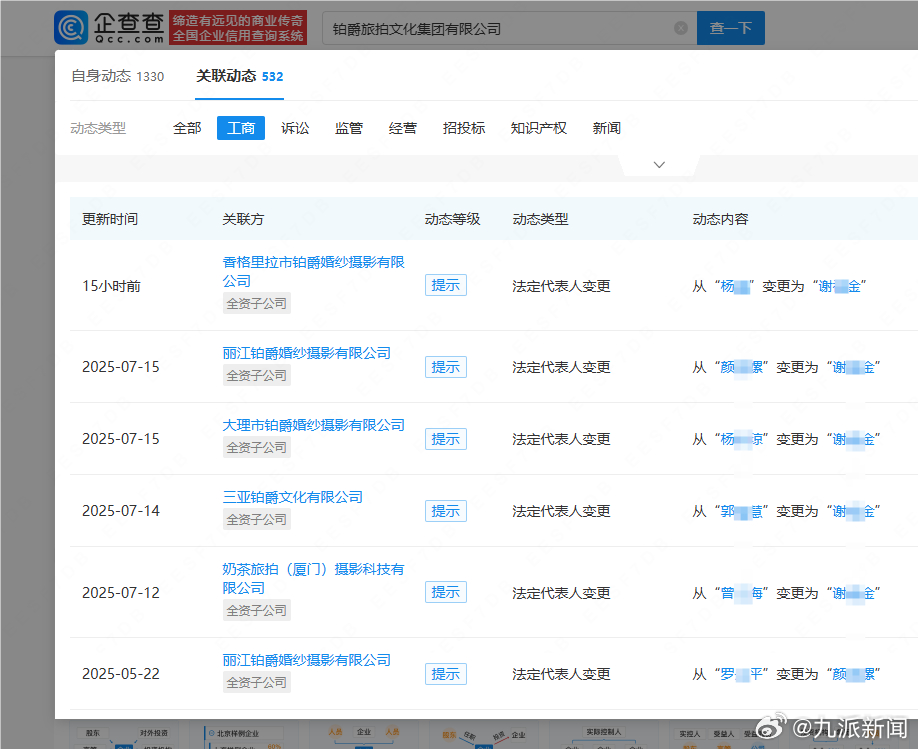
Task: Select the 工商 dynamic type filter
Action: click(x=241, y=128)
